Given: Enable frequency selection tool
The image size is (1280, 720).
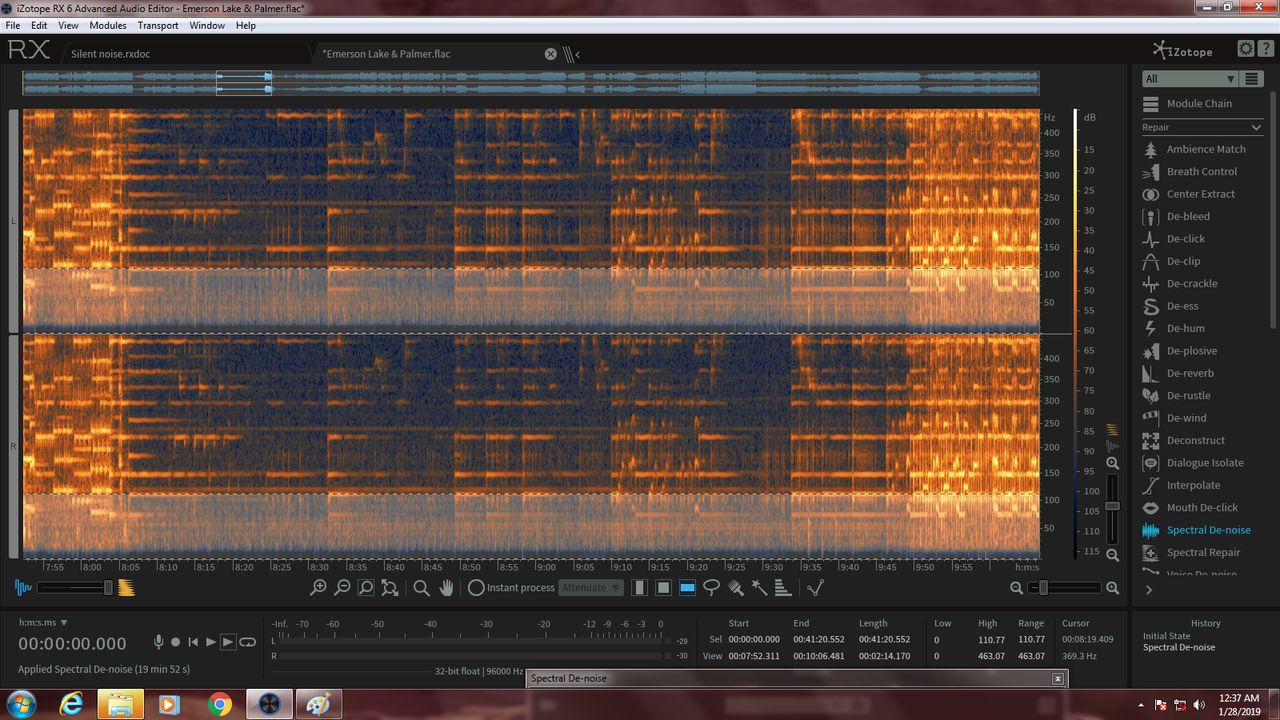Looking at the screenshot, I should (687, 588).
